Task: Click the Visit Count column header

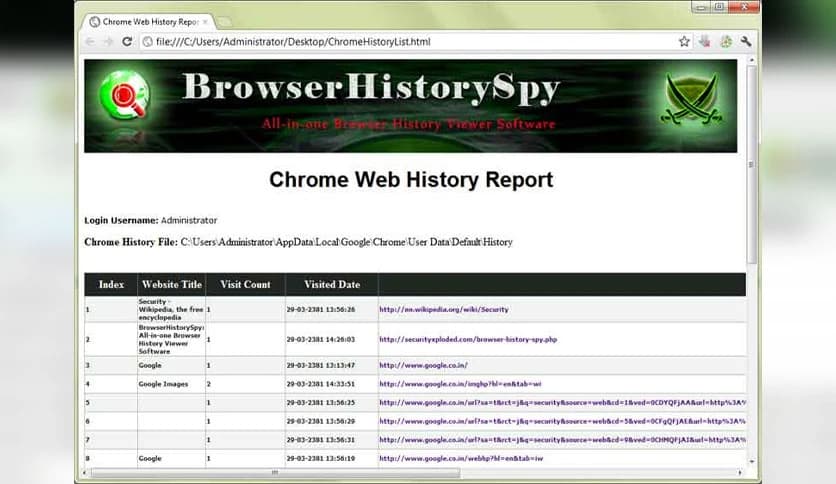Action: 245,285
